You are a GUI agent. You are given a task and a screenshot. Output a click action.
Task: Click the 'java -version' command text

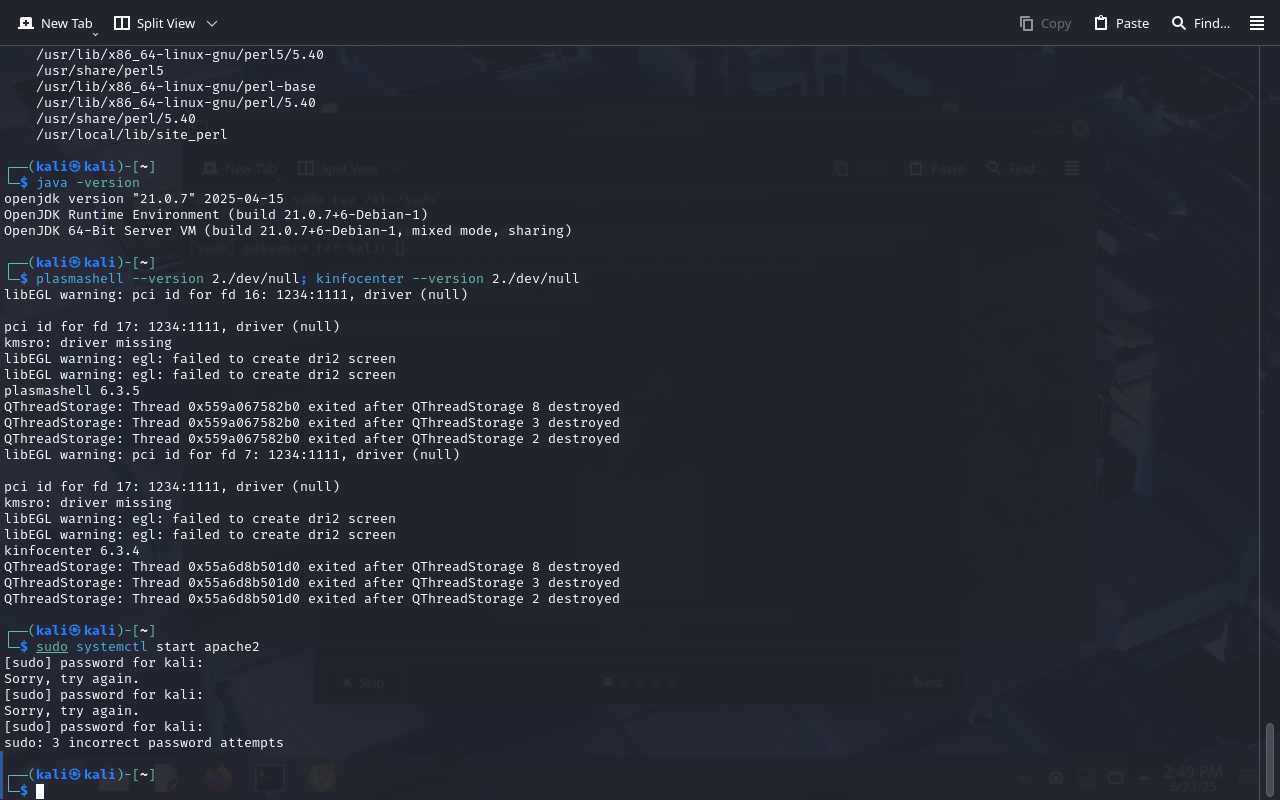(88, 183)
